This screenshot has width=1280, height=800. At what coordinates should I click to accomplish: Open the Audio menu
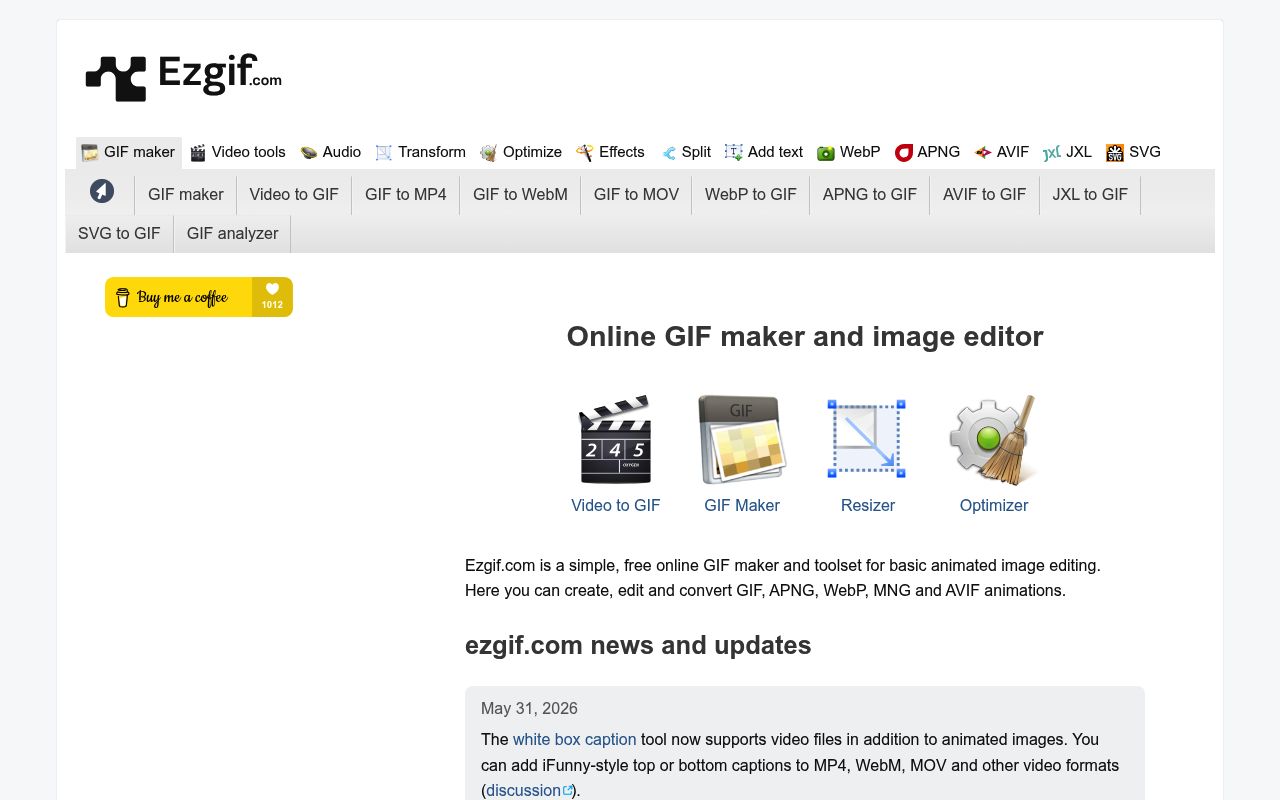[x=331, y=152]
